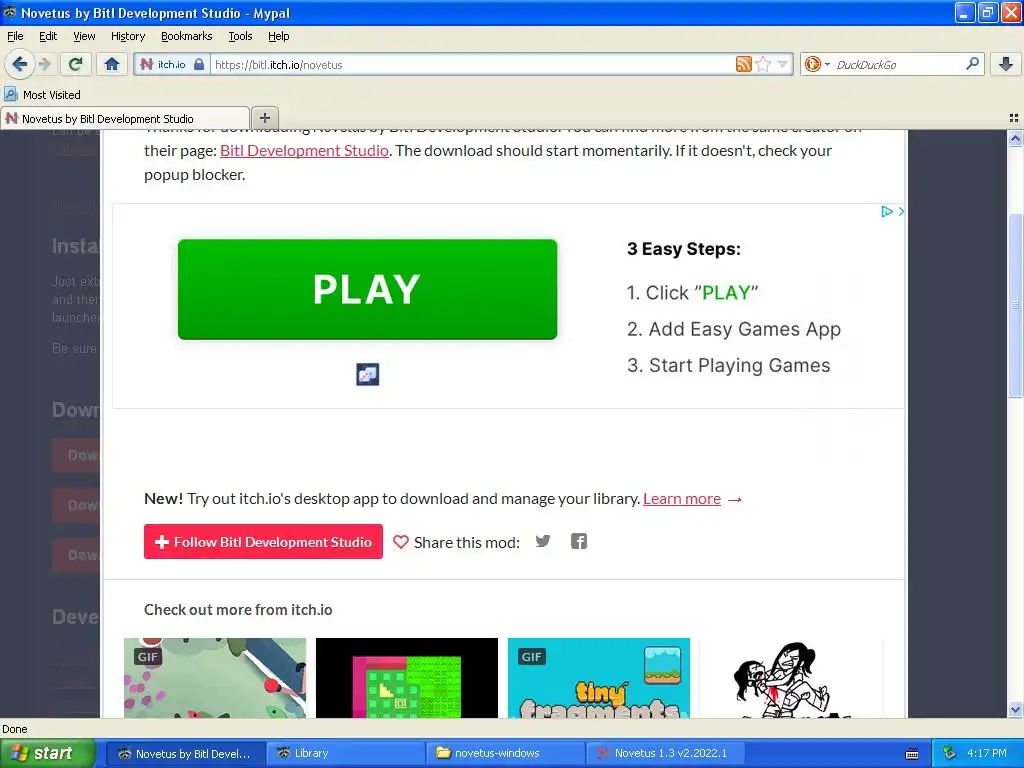Open the tiny fragments game thumbnail
Viewport: 1024px width, 768px height.
pos(599,678)
